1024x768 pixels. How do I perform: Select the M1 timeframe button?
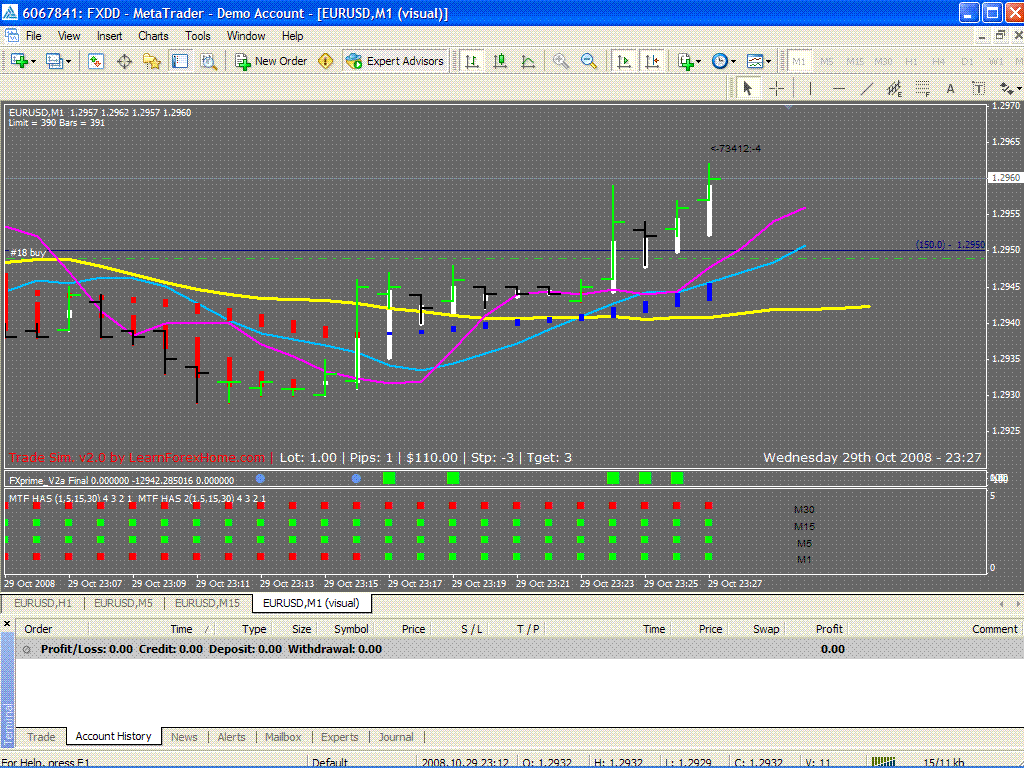click(x=798, y=61)
